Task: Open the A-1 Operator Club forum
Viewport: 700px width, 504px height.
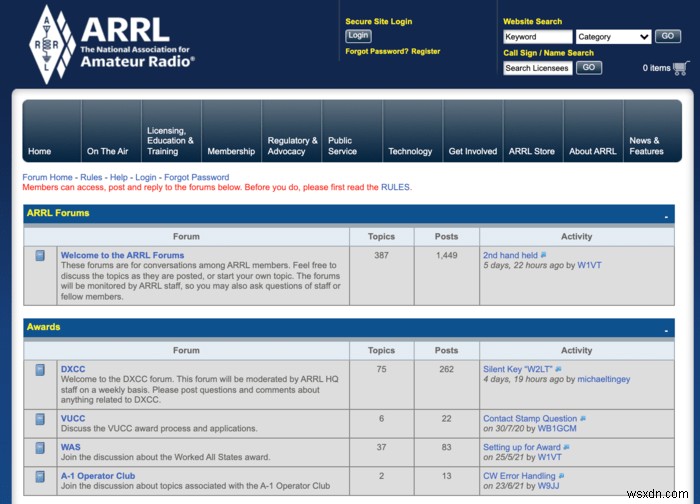Action: [98, 476]
